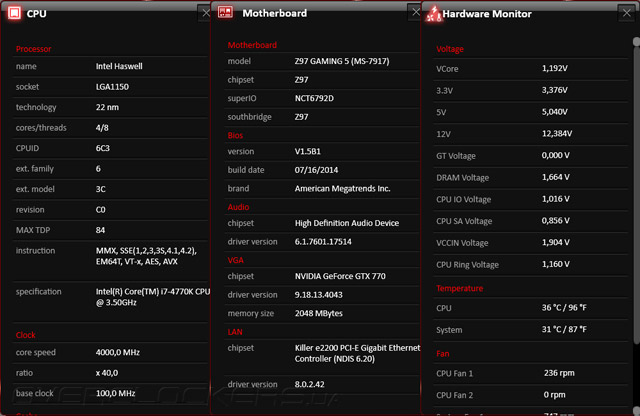Click the GT Voltage value '0,000 V'
Image resolution: width=640 pixels, height=416 pixels.
click(556, 155)
